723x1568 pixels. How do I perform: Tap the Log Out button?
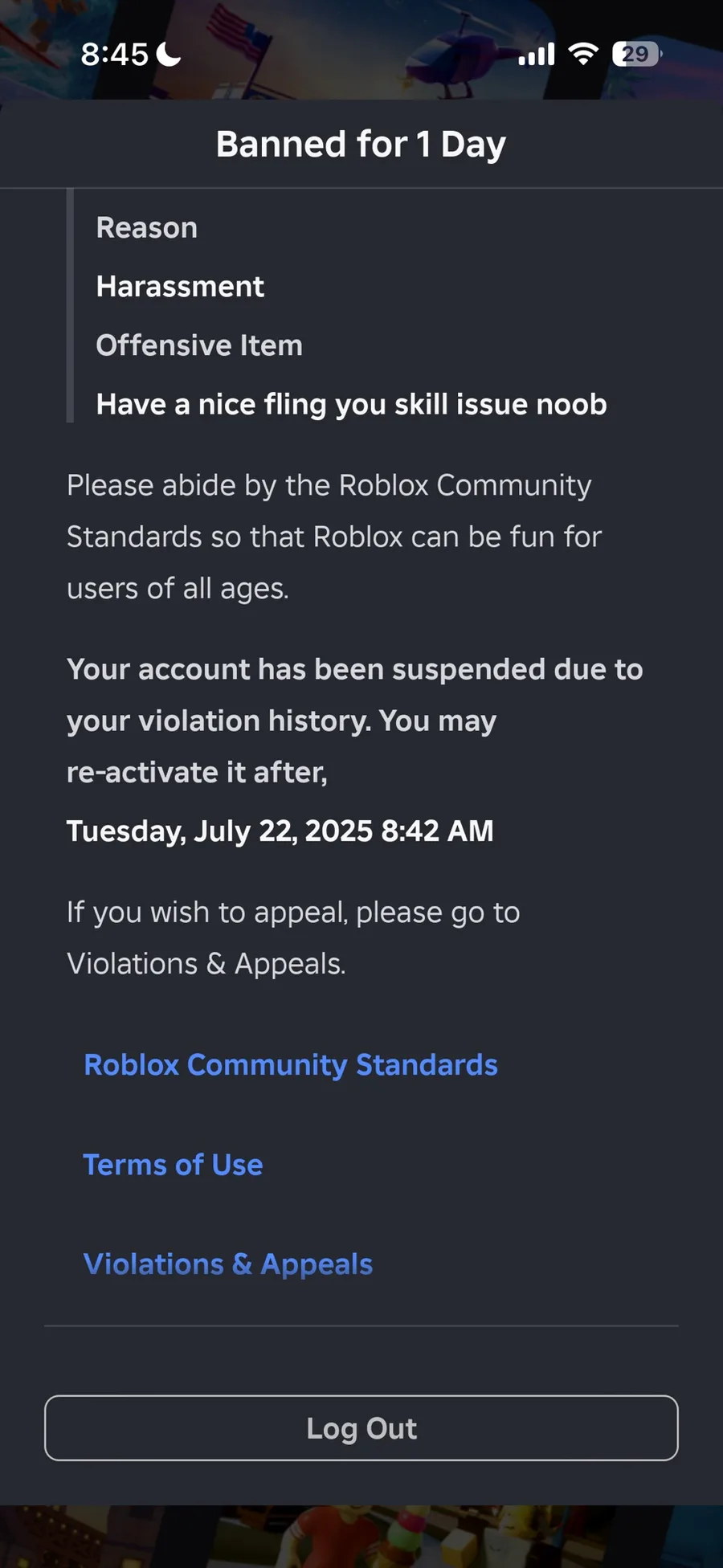(361, 1427)
